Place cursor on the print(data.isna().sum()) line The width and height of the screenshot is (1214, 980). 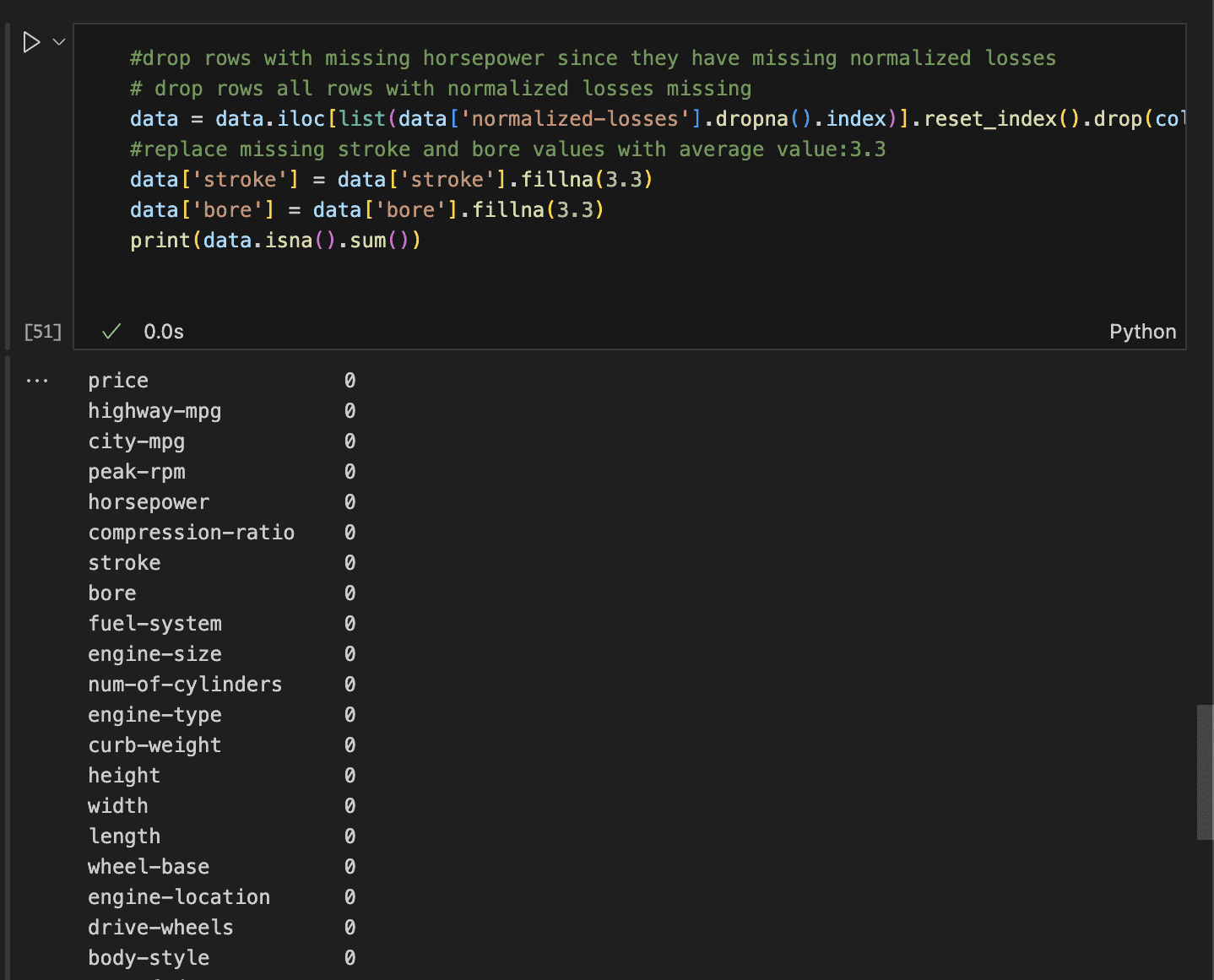274,240
